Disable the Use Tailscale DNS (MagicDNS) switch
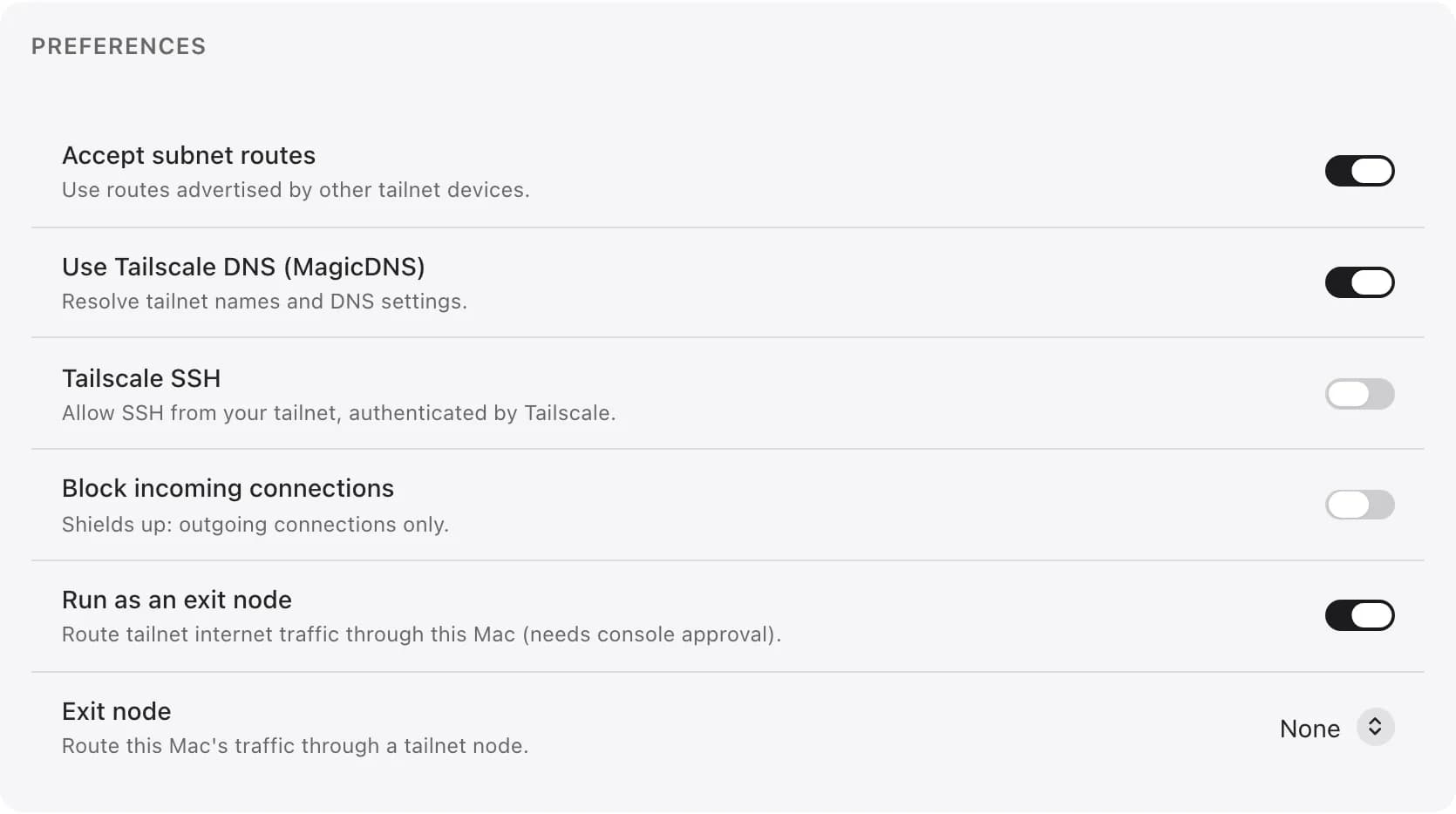The width and height of the screenshot is (1456, 814). pyautogui.click(x=1359, y=282)
